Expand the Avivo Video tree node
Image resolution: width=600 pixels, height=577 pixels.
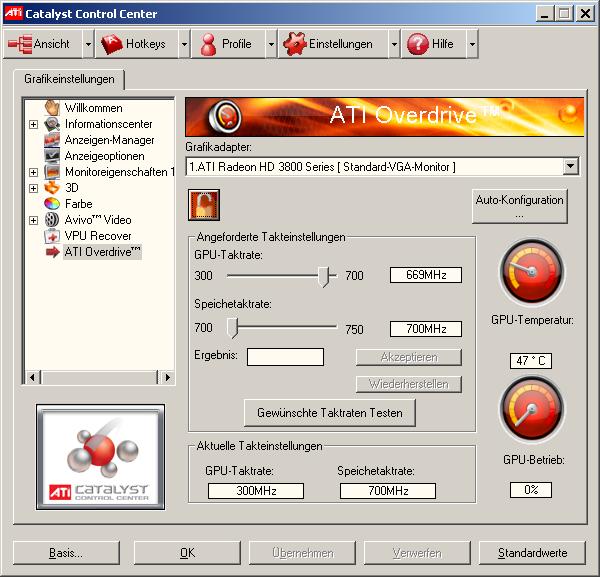[34, 220]
